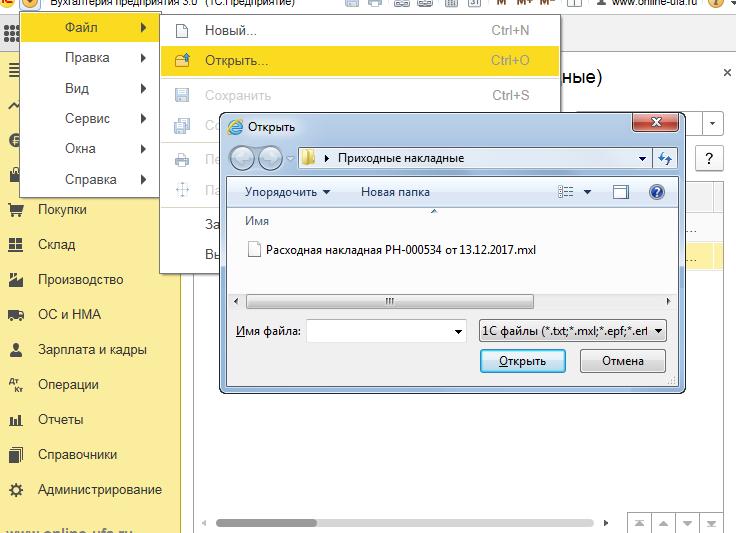This screenshot has width=736, height=533.
Task: Toggle the hamburger menu icon in the sidebar
Action: [14, 70]
